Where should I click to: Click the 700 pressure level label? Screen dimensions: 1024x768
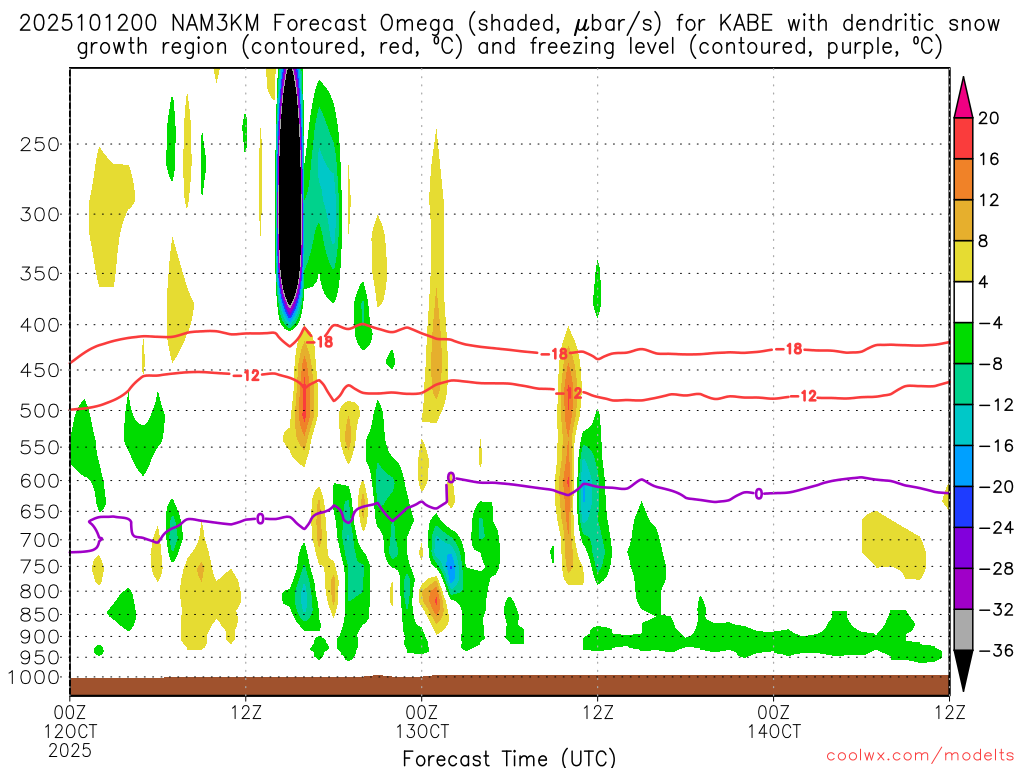(x=40, y=540)
